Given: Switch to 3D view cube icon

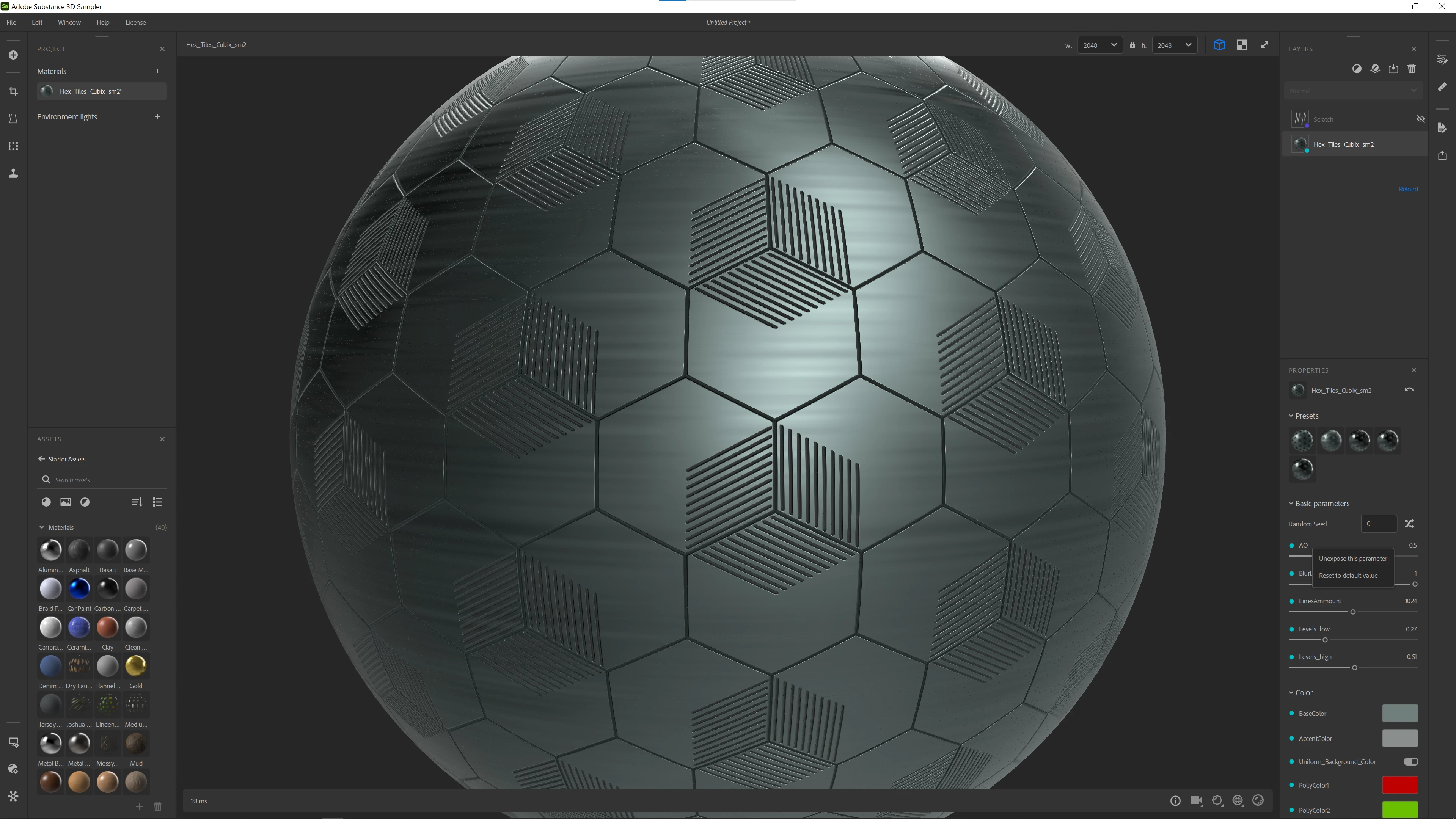Looking at the screenshot, I should (x=1219, y=45).
